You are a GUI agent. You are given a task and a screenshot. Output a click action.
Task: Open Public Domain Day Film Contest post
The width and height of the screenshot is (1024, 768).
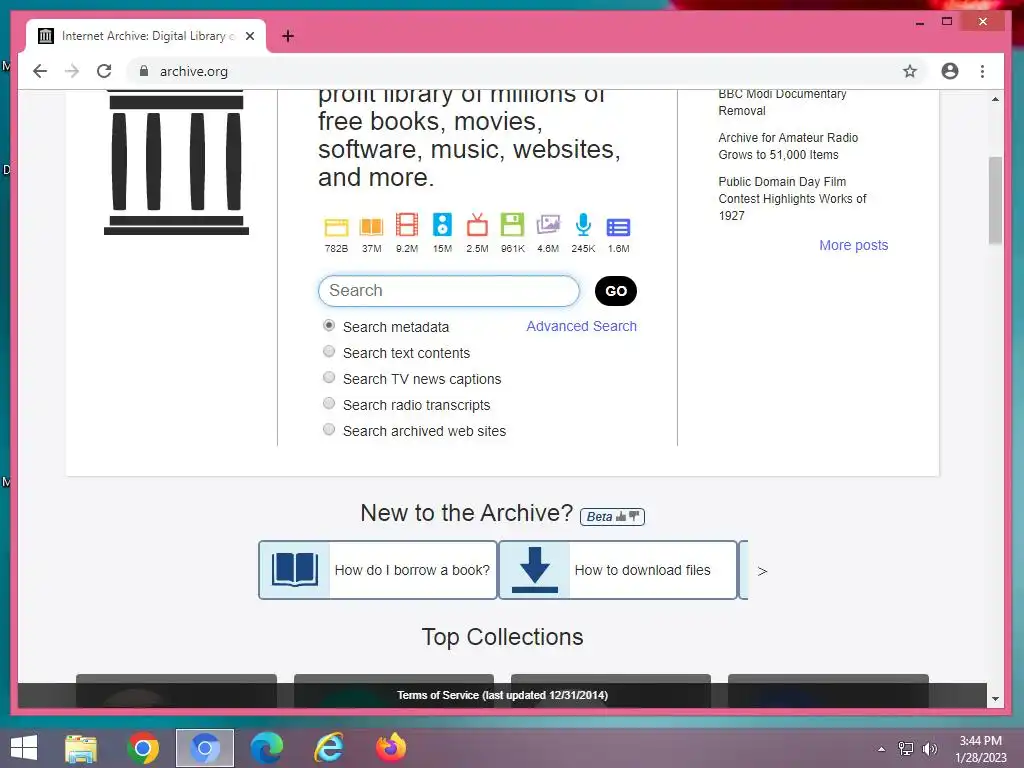[792, 199]
